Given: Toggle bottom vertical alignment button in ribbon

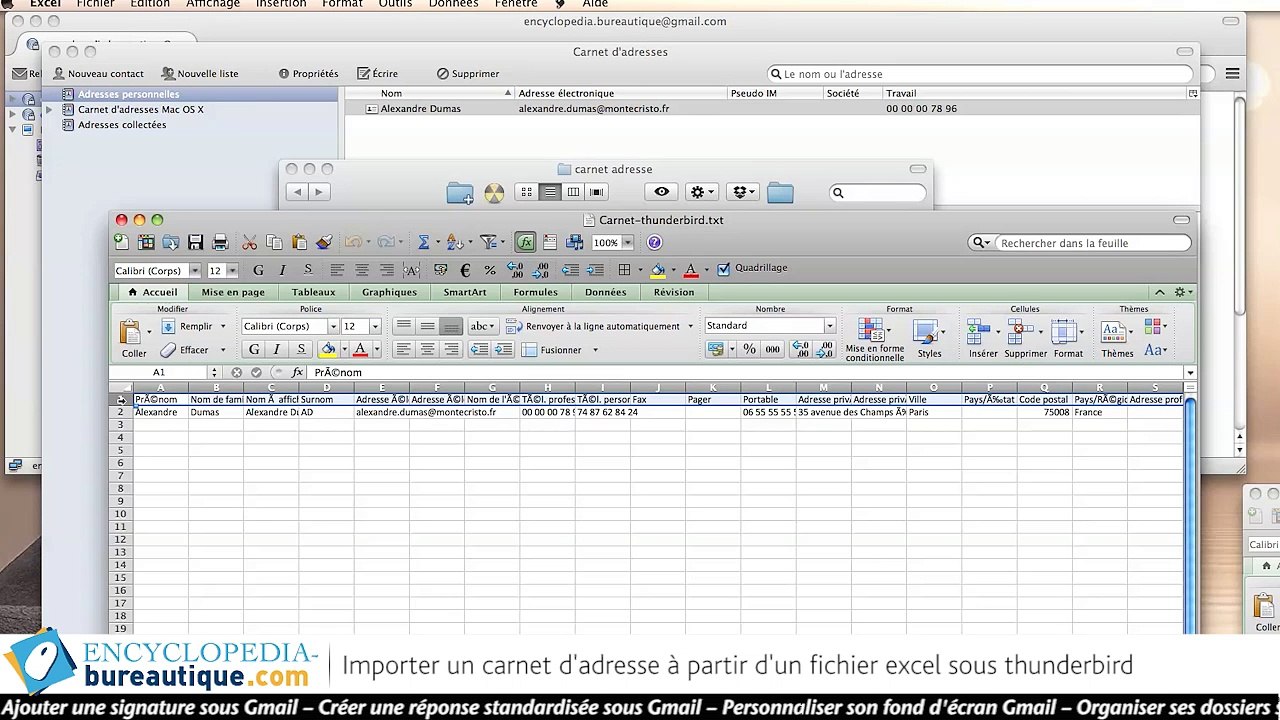Looking at the screenshot, I should [452, 326].
